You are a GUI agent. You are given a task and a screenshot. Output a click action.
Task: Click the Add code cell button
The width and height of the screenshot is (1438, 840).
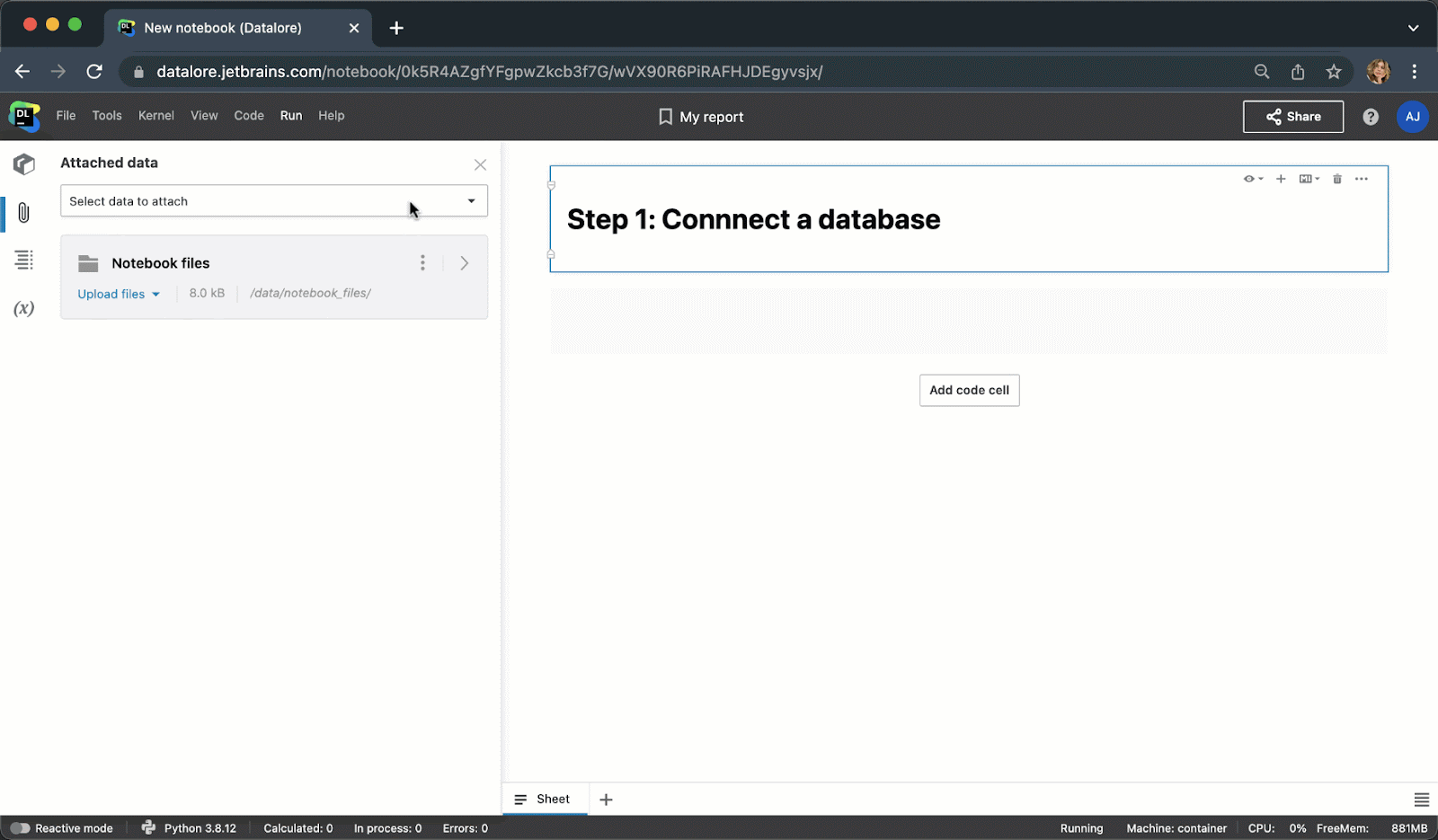point(969,390)
